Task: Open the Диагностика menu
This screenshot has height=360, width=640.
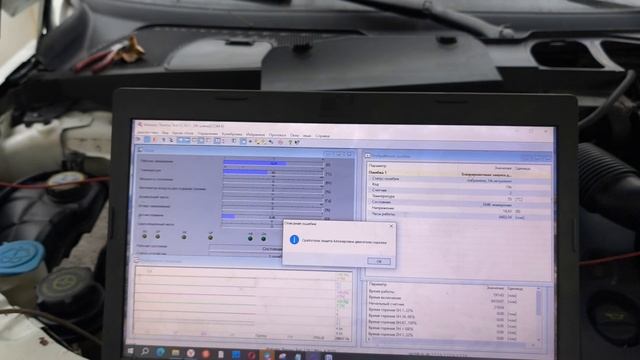Action: point(148,133)
